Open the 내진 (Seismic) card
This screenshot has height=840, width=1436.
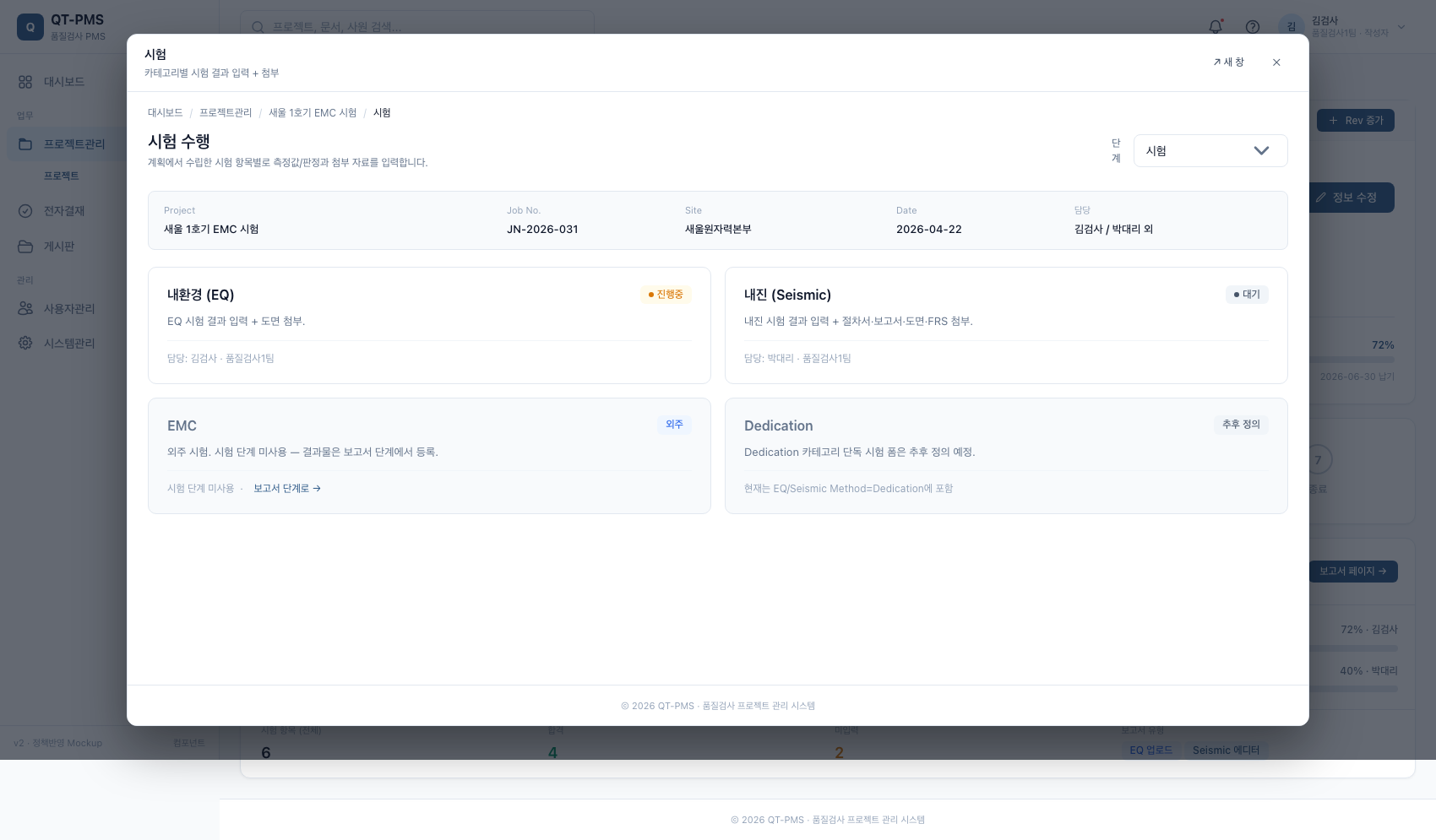[1006, 326]
